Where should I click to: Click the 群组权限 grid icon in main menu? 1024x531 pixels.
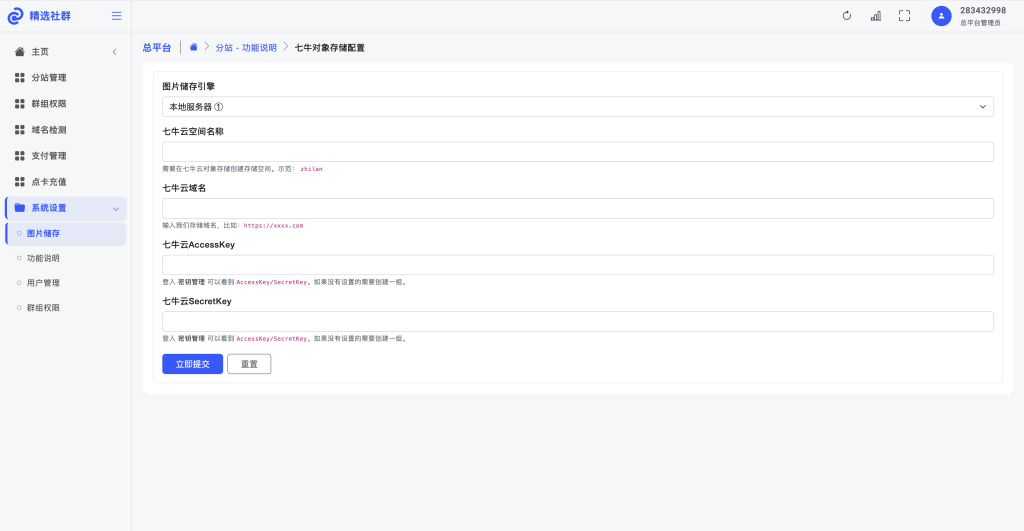point(20,104)
